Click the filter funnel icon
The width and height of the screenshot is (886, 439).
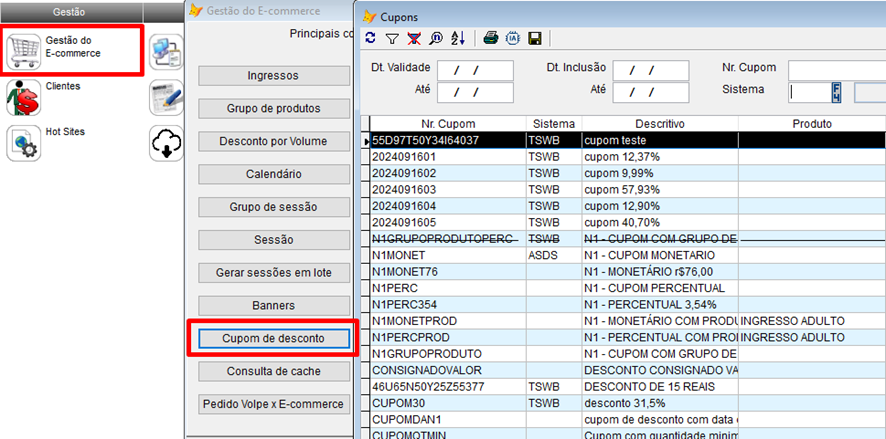392,38
